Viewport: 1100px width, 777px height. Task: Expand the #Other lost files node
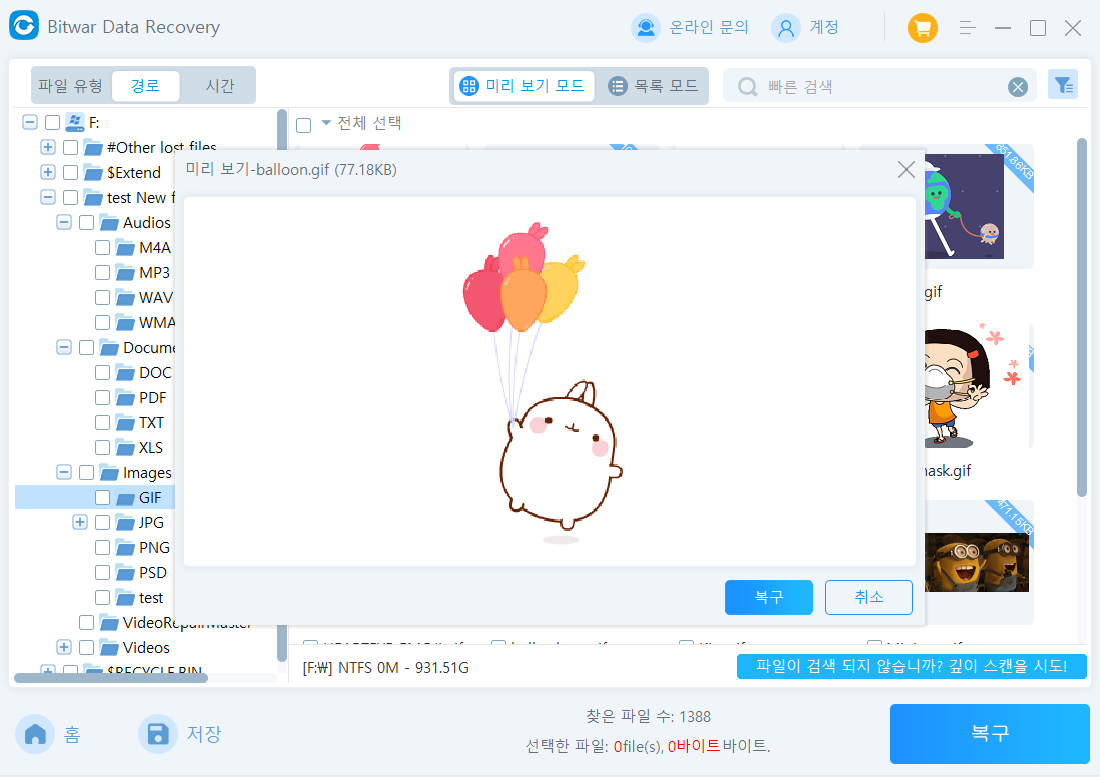coord(48,147)
